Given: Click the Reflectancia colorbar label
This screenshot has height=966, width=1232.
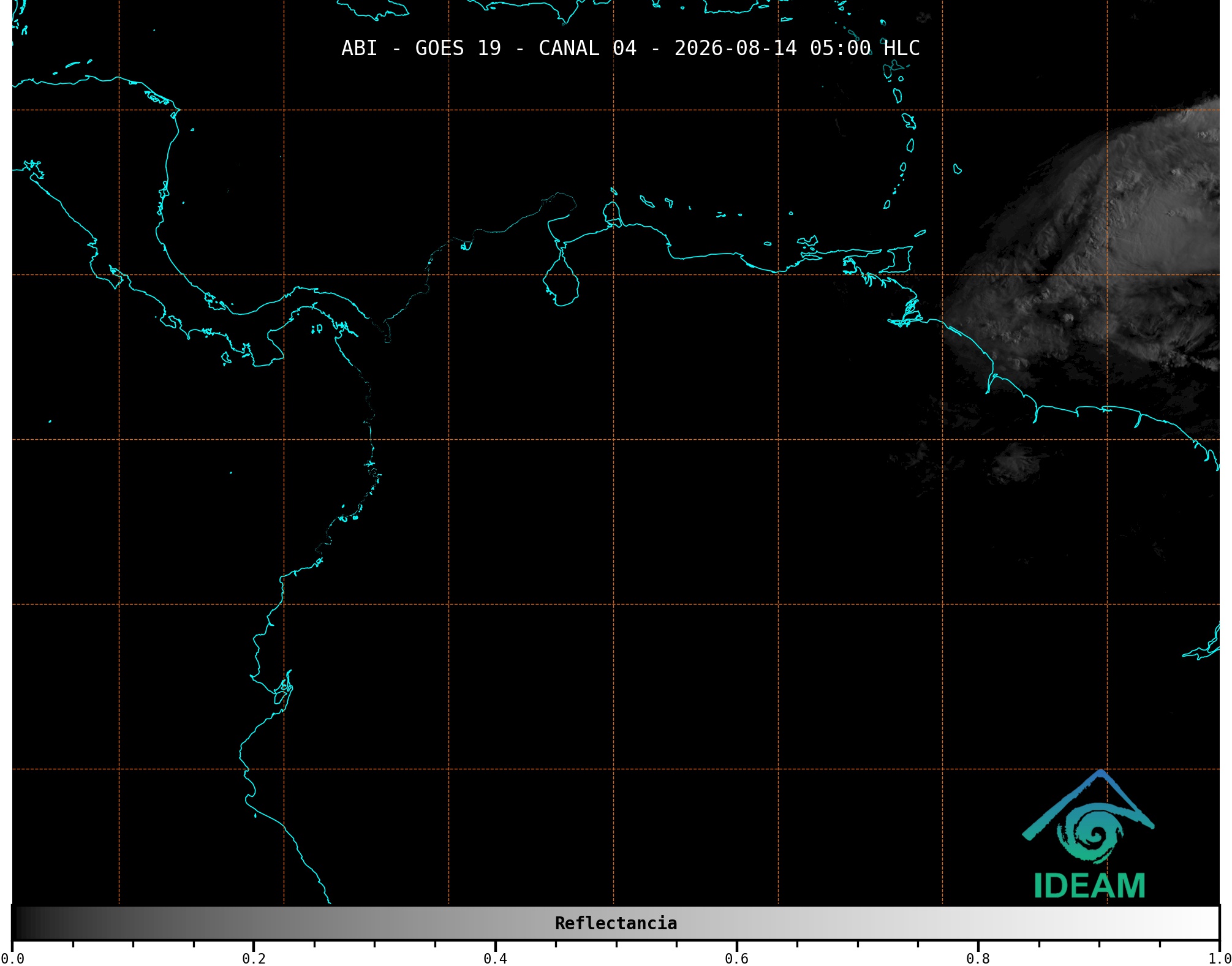Looking at the screenshot, I should point(616,923).
